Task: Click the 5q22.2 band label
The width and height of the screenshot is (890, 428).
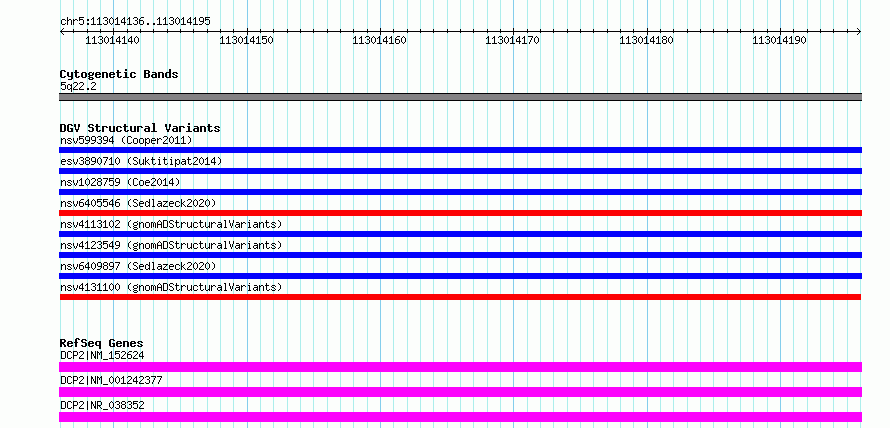Action: click(x=78, y=87)
